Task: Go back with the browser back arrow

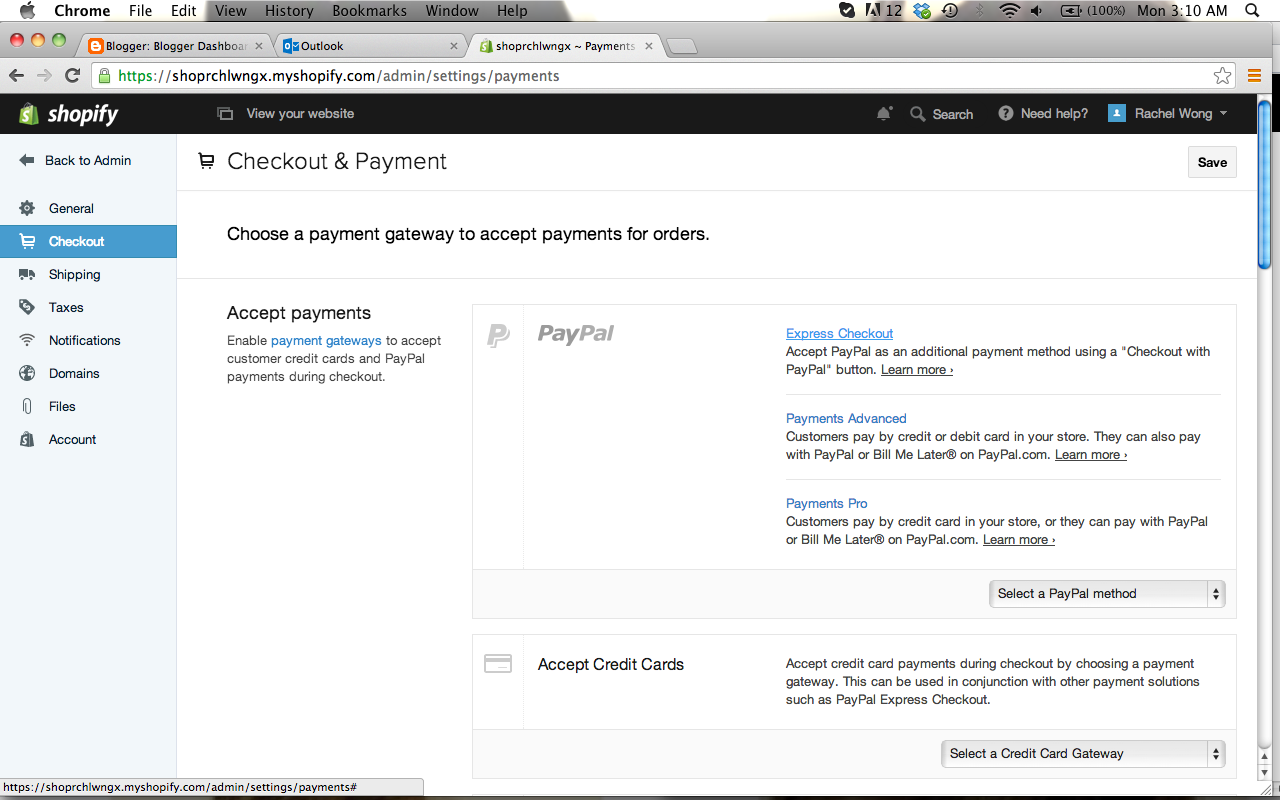Action: point(16,76)
